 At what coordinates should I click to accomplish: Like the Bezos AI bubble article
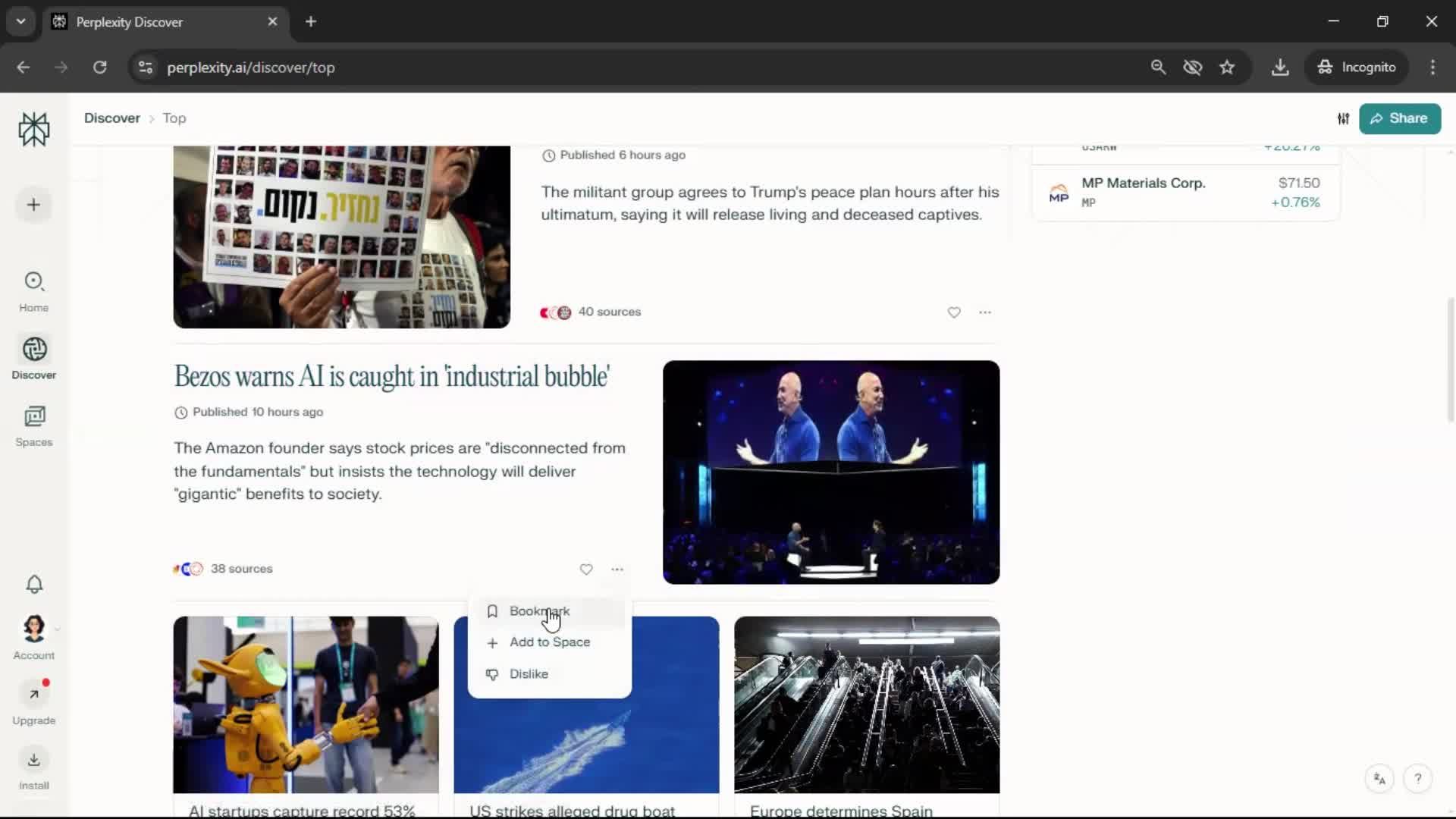[x=586, y=570]
